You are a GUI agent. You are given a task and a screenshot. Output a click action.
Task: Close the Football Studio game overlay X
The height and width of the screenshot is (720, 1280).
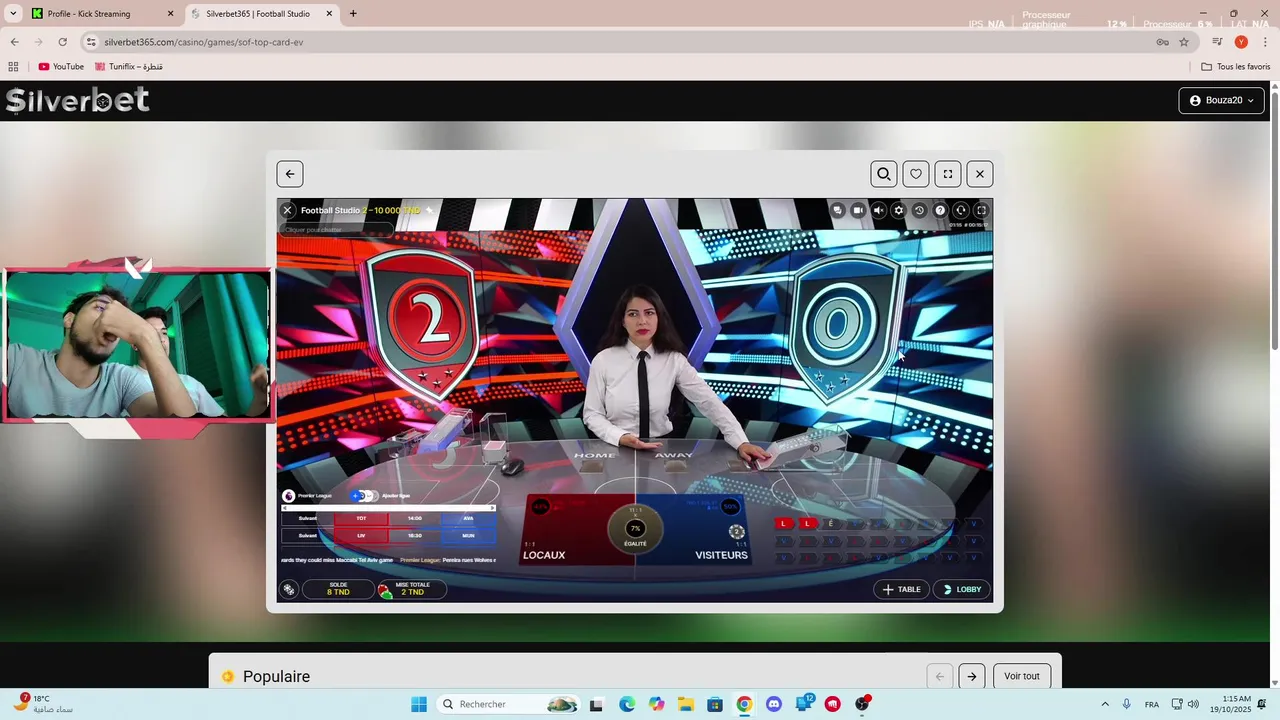click(287, 210)
